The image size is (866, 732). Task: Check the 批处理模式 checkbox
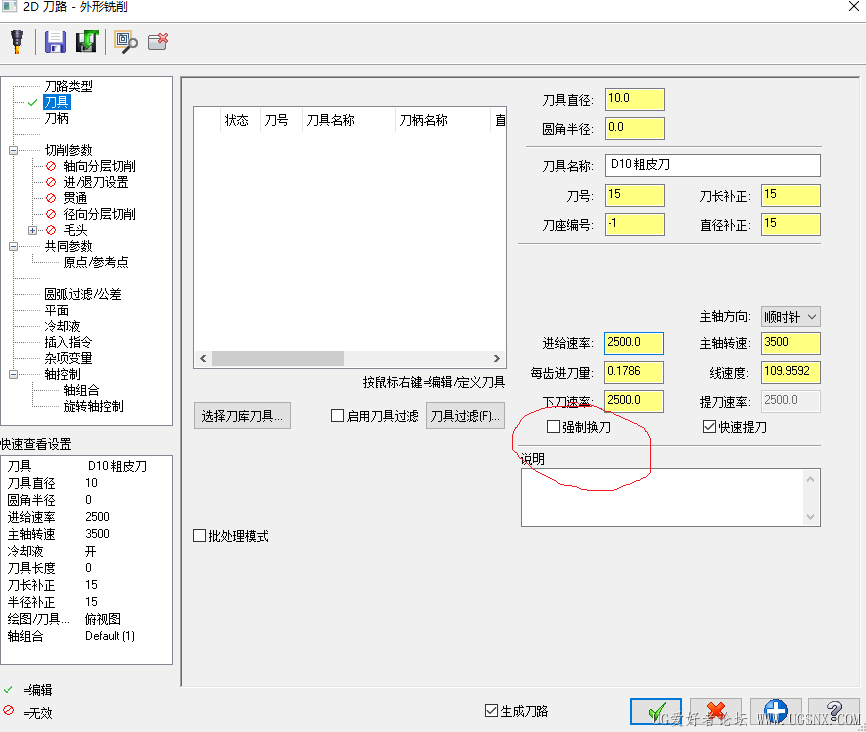coord(199,535)
